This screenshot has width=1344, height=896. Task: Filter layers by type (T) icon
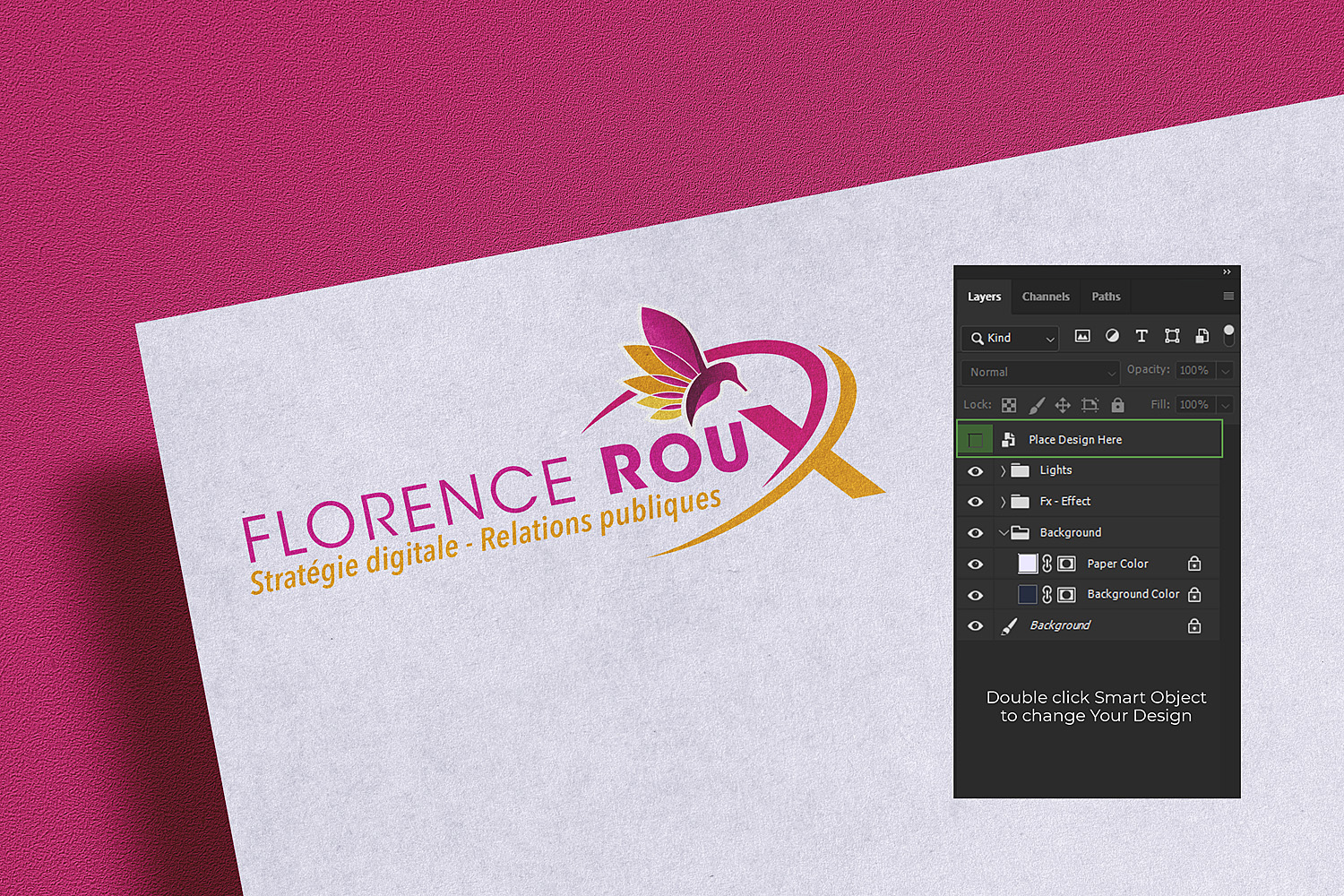[1142, 336]
